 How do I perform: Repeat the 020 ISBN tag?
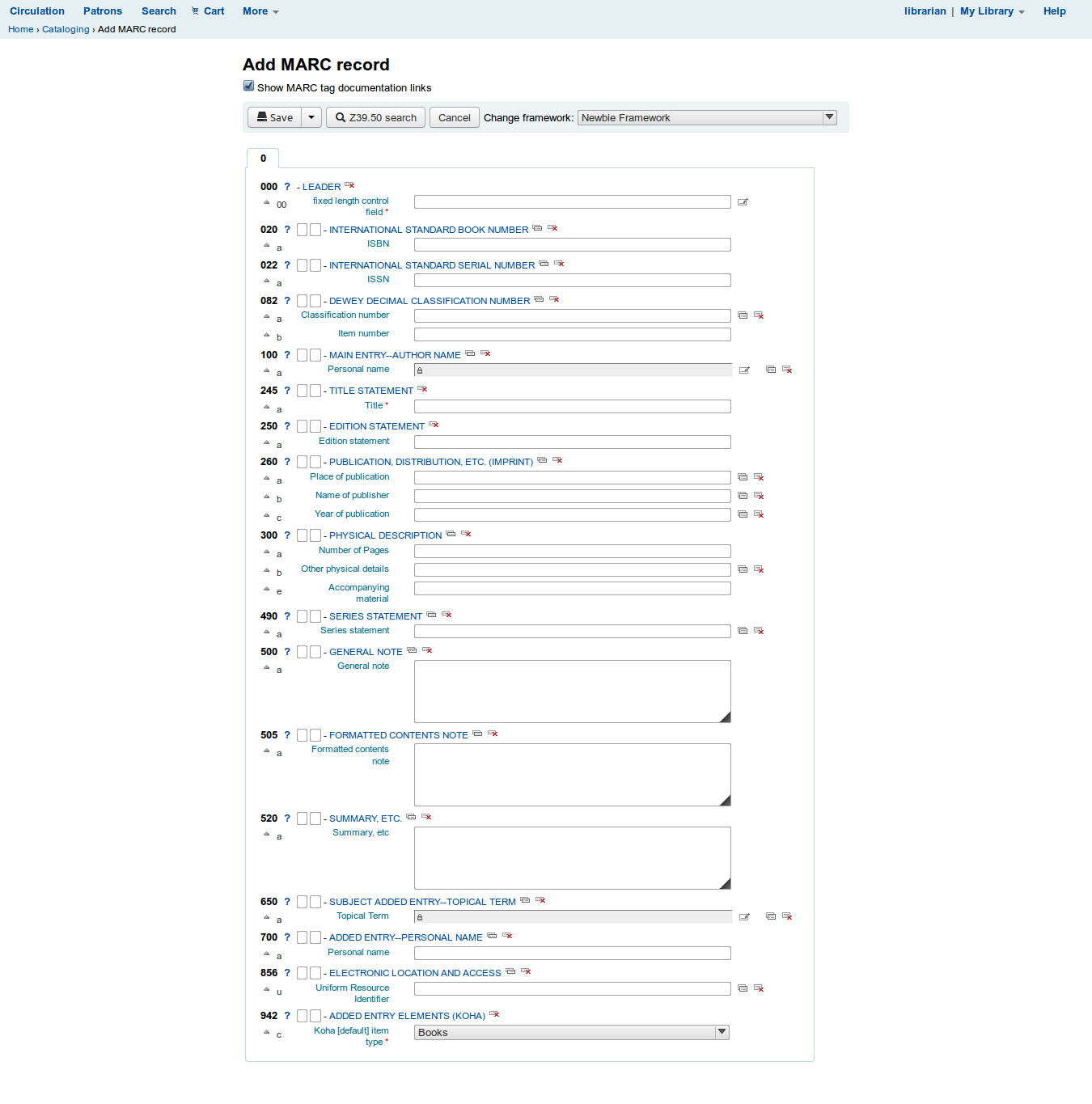537,229
